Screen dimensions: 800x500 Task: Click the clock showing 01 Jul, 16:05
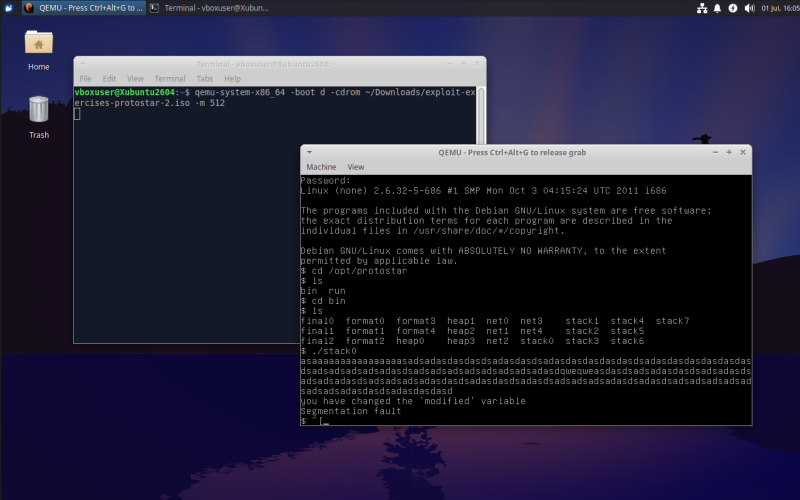[x=780, y=8]
